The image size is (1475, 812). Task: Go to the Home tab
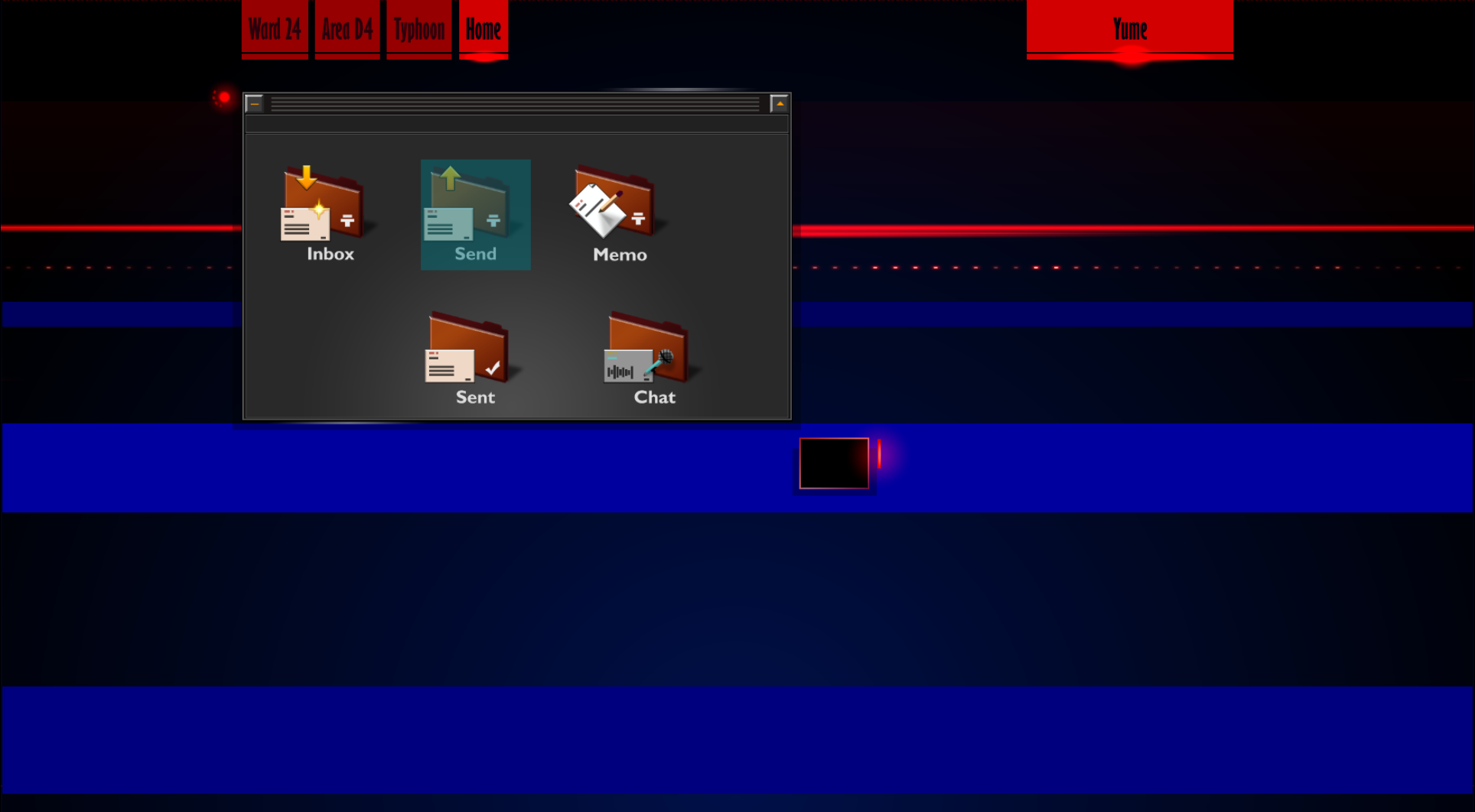(484, 29)
